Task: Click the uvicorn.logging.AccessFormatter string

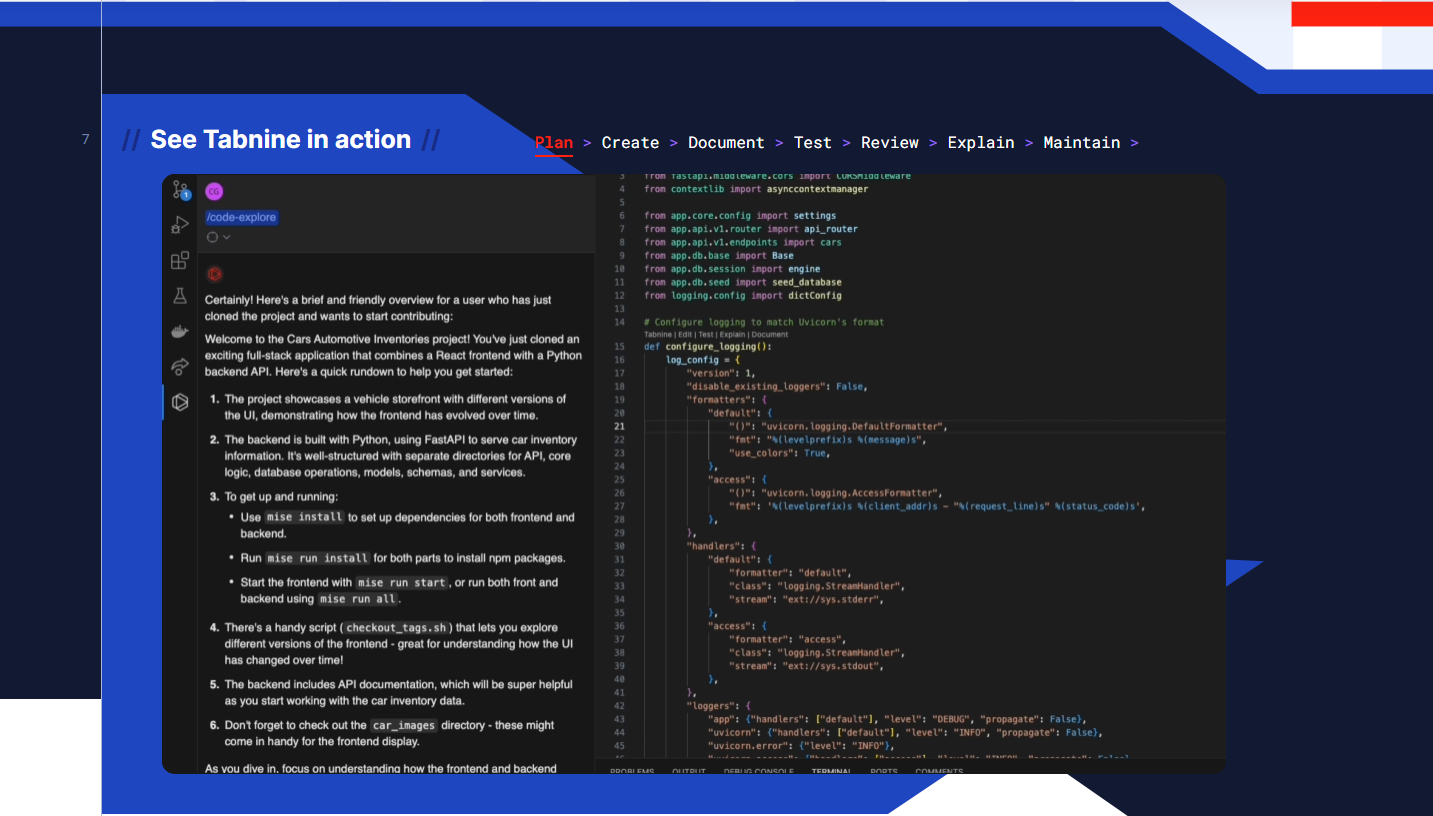Action: 851,493
